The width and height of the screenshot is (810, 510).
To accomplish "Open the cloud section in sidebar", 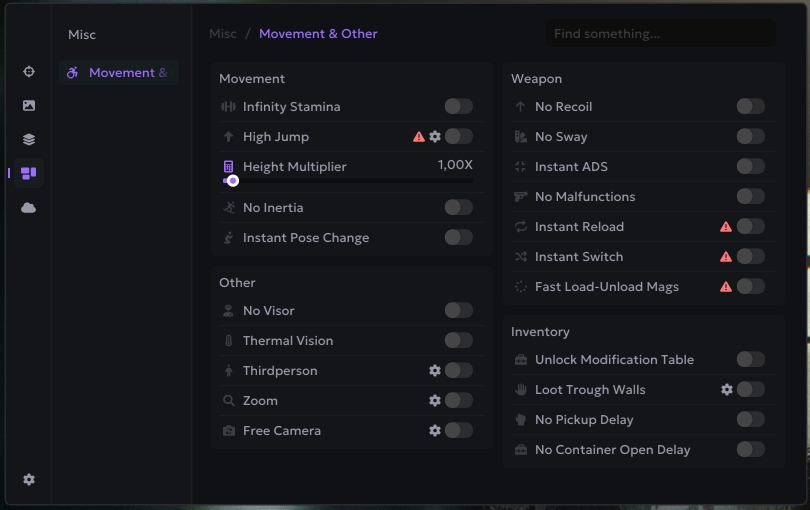I will pos(29,207).
